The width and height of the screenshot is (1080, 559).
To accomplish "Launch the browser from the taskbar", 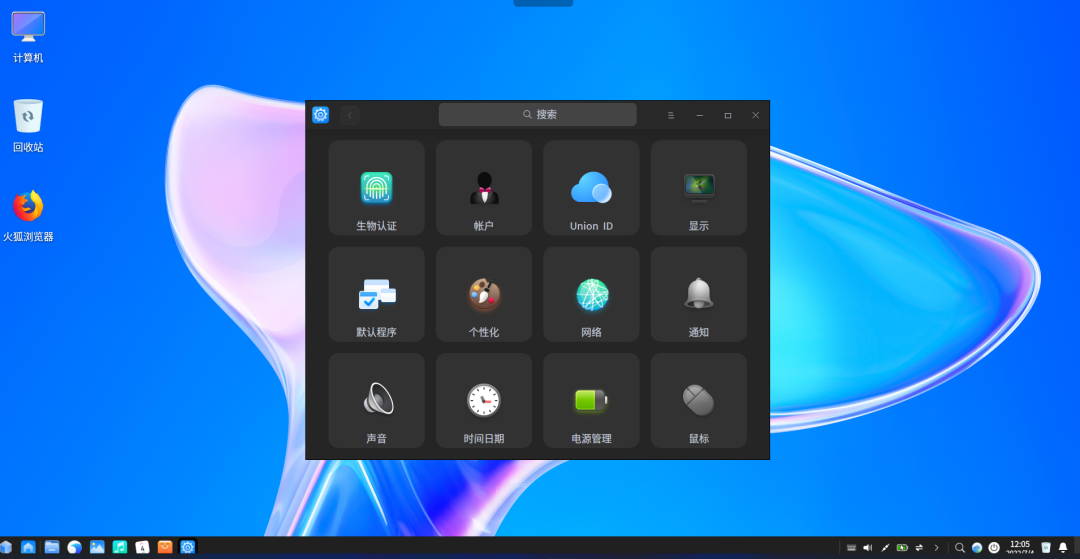I will pos(74,547).
